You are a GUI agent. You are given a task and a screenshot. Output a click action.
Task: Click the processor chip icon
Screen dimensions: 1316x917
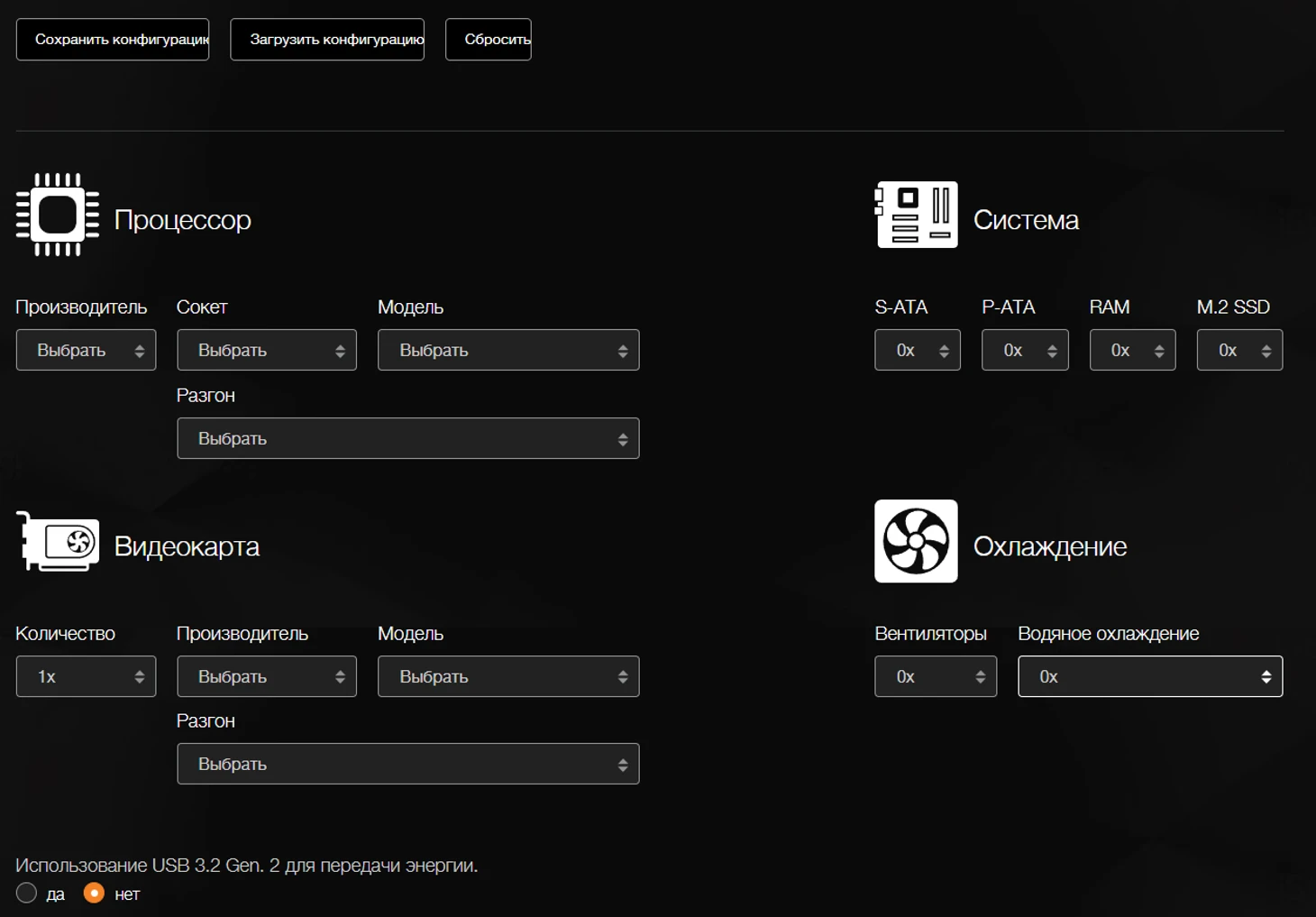coord(58,215)
